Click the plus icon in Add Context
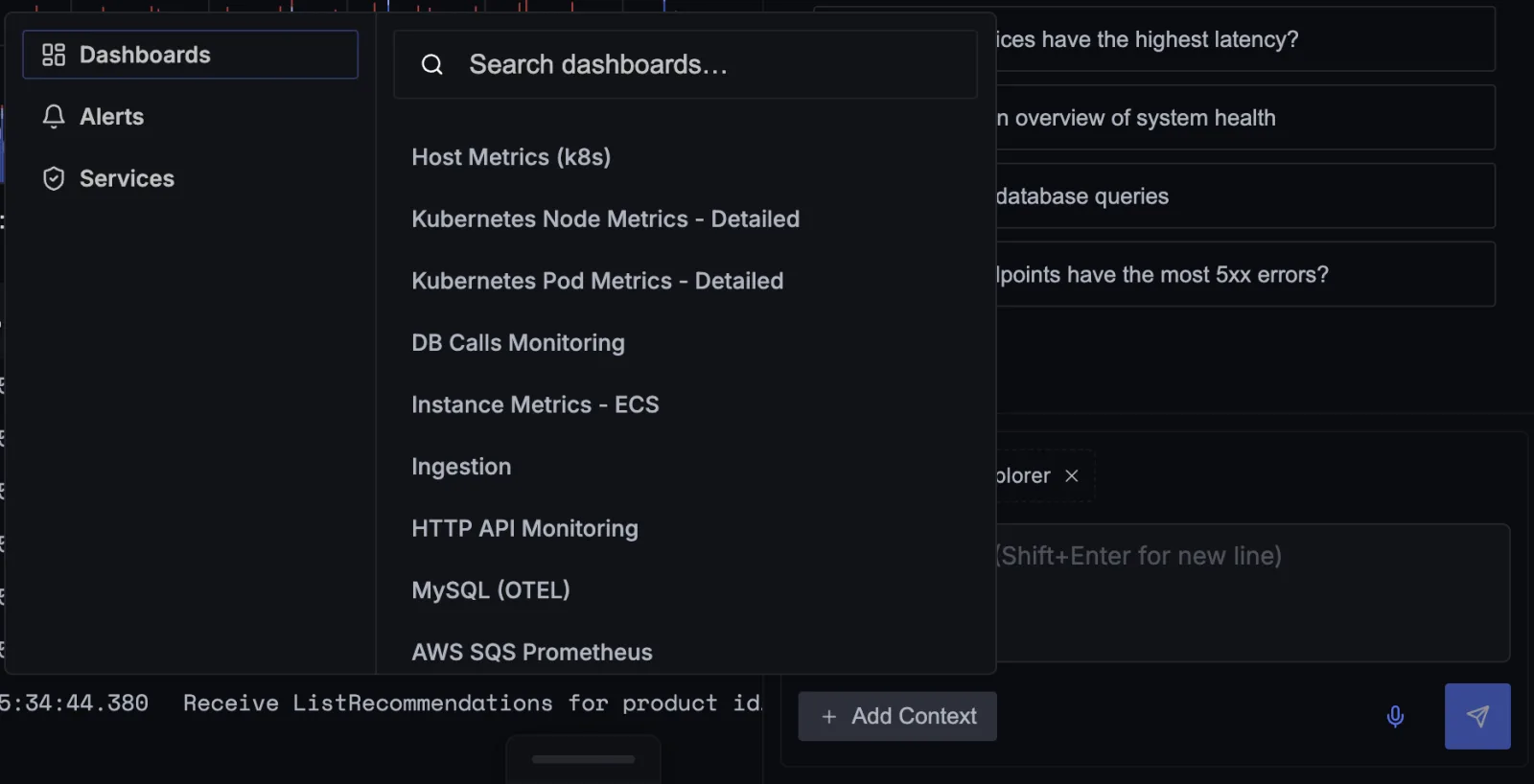The width and height of the screenshot is (1534, 784). [x=829, y=717]
